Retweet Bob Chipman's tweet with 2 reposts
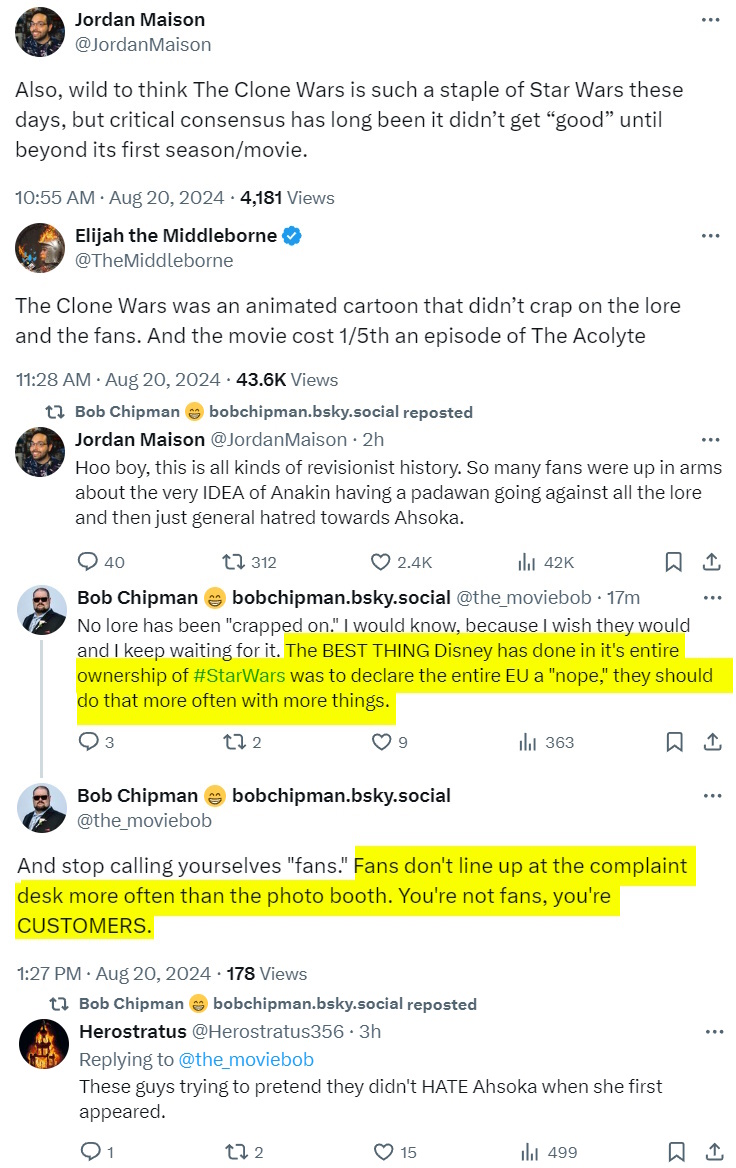Screen dimensions: 736x1168 point(232,742)
